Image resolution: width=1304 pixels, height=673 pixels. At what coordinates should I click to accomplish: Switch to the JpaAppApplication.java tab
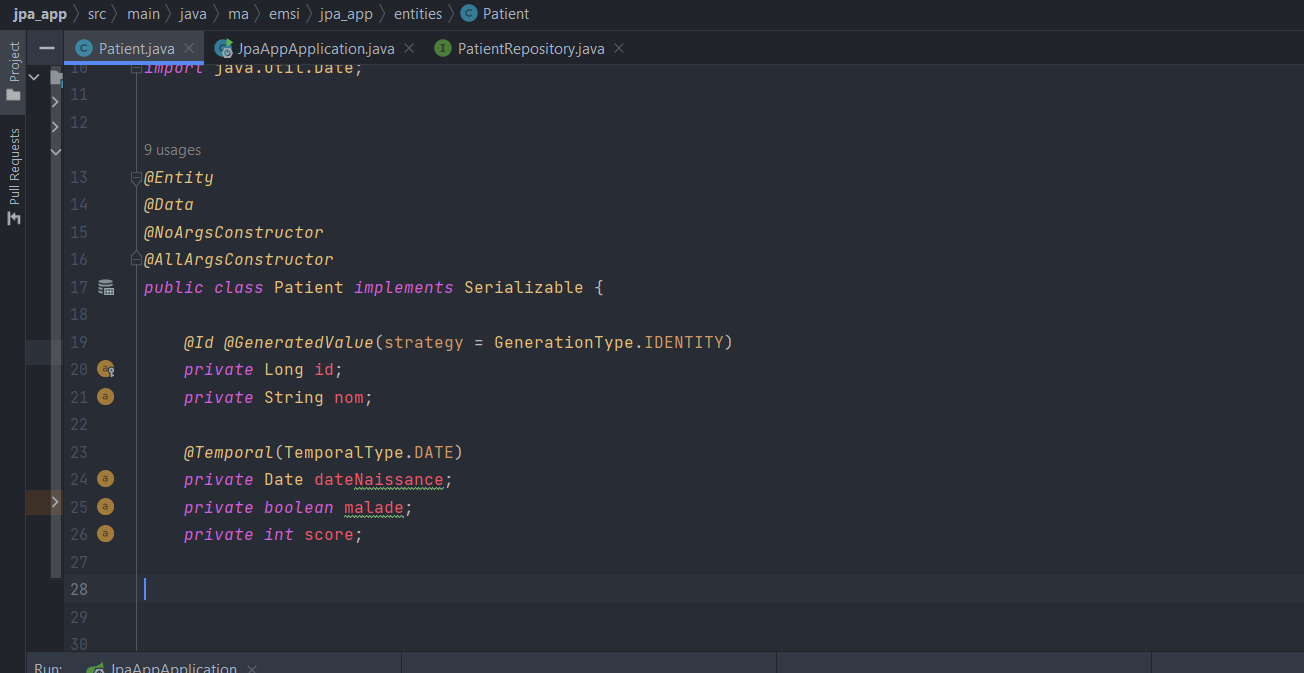[313, 47]
